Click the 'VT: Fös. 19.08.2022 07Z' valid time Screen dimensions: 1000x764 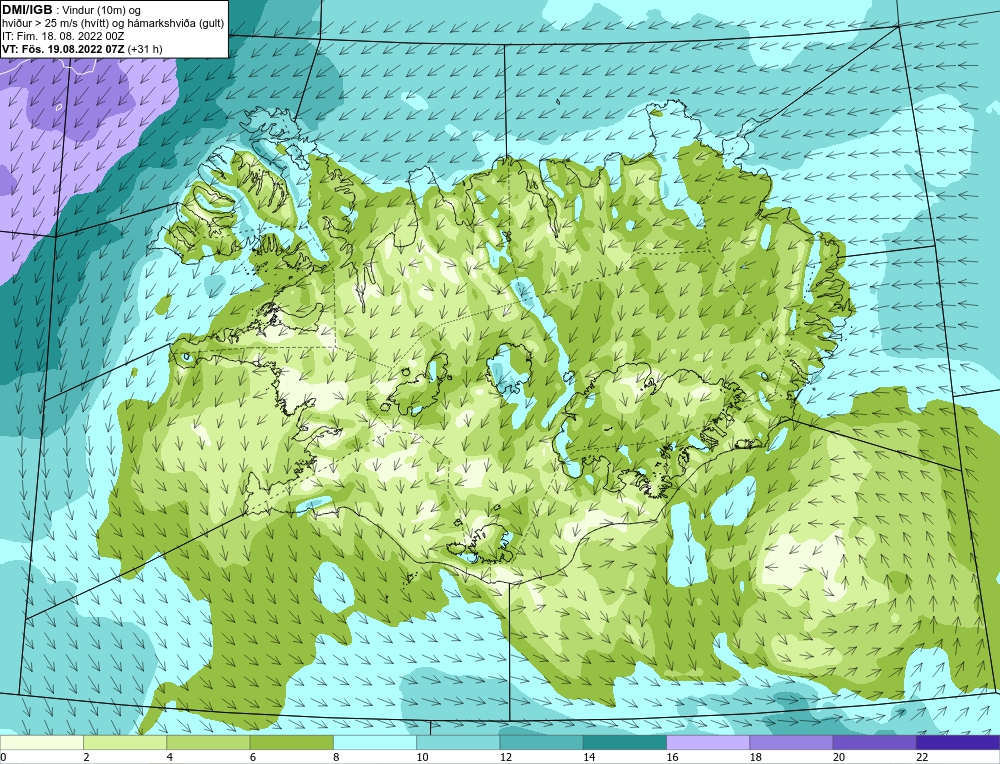(x=64, y=49)
